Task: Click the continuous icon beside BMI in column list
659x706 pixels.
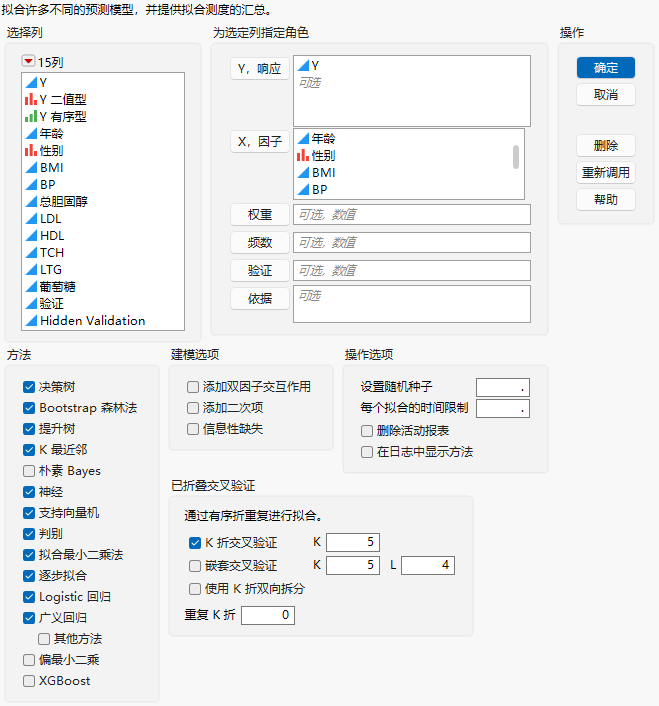Action: [31, 167]
